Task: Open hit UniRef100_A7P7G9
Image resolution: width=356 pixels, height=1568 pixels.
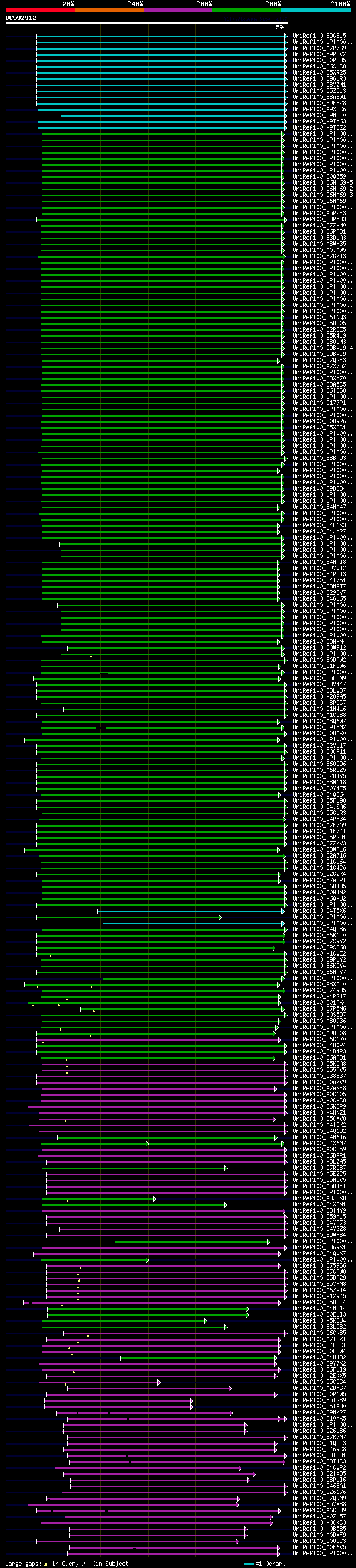Action: click(319, 48)
